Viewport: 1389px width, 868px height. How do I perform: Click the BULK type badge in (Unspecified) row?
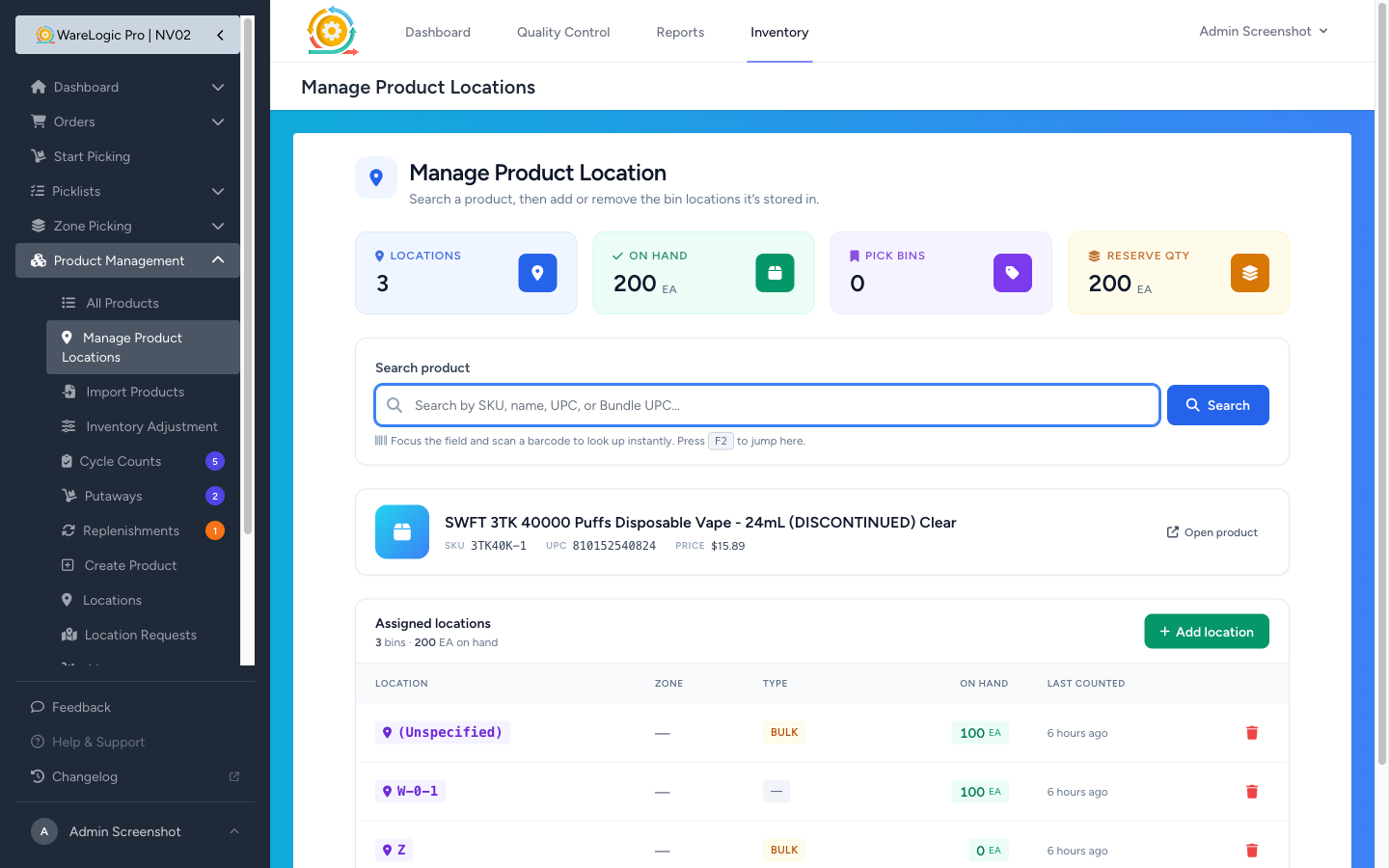[784, 733]
